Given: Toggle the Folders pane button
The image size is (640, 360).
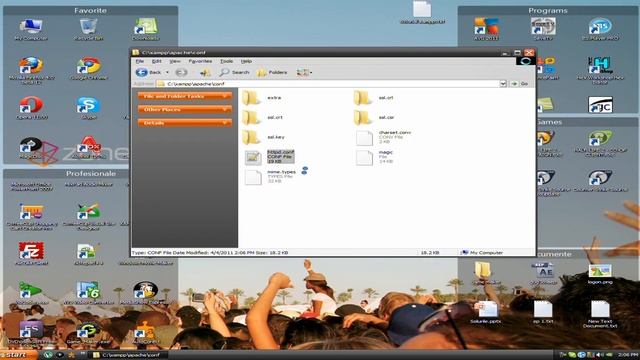Looking at the screenshot, I should tap(272, 72).
